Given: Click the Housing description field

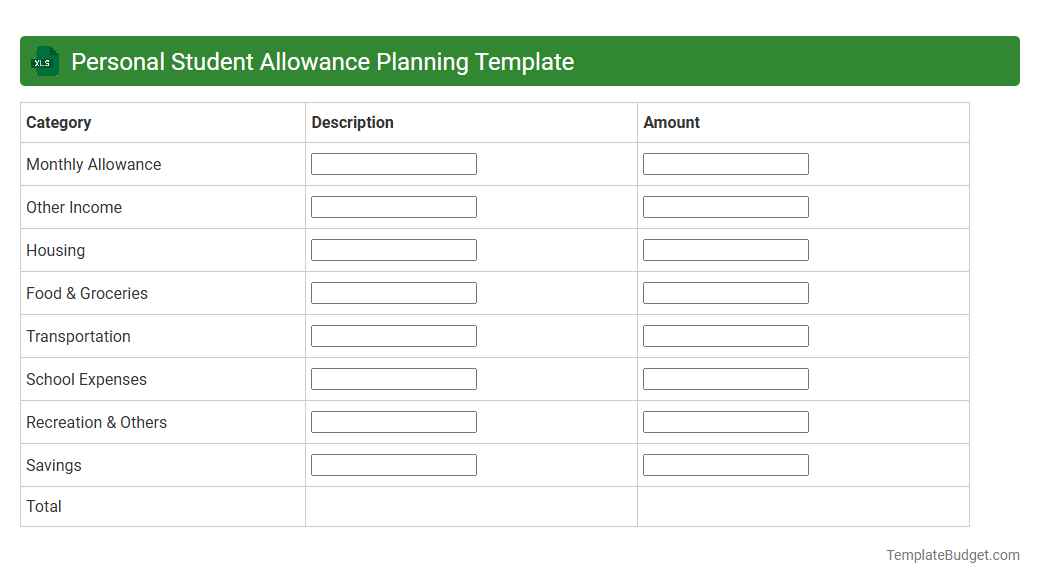Looking at the screenshot, I should 393,249.
